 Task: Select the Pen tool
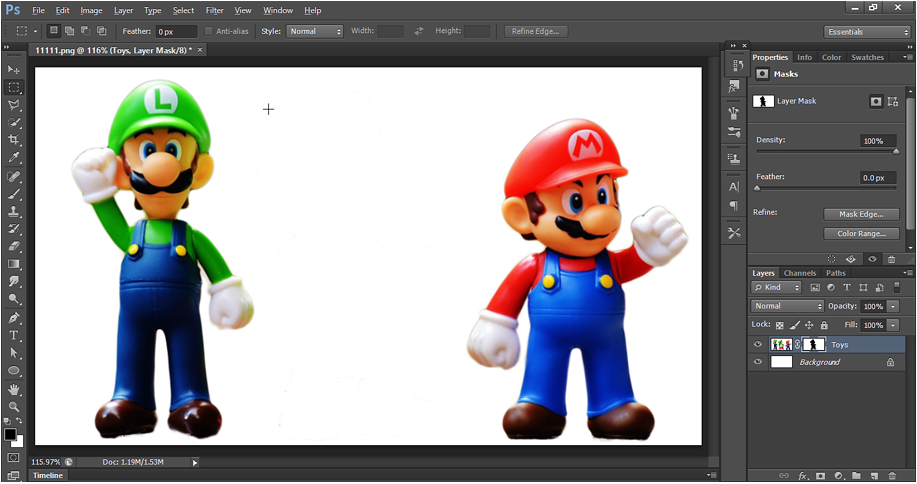13,318
